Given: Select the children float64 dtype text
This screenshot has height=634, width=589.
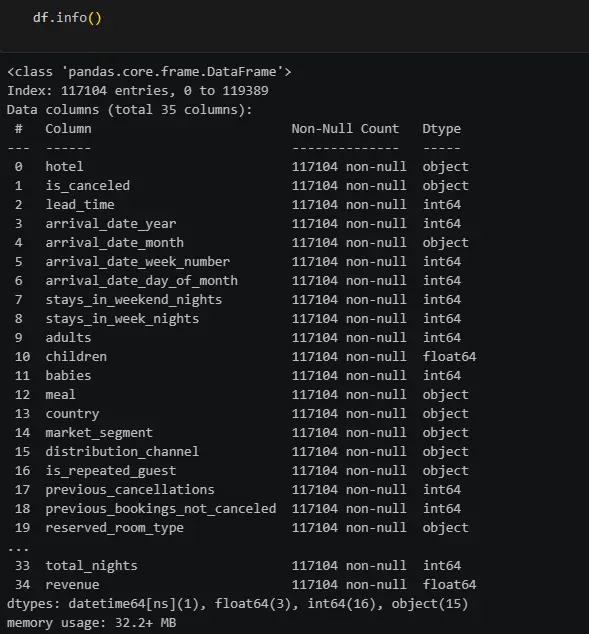Looking at the screenshot, I should [449, 357].
